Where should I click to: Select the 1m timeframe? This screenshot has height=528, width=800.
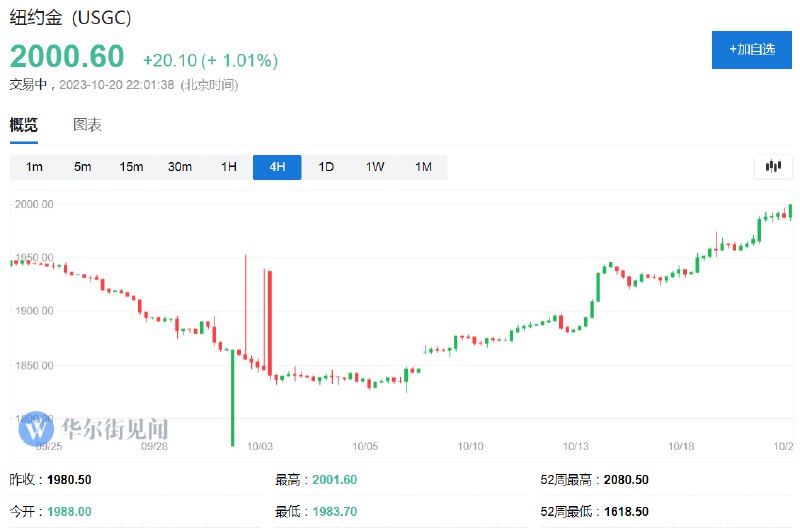tap(34, 167)
